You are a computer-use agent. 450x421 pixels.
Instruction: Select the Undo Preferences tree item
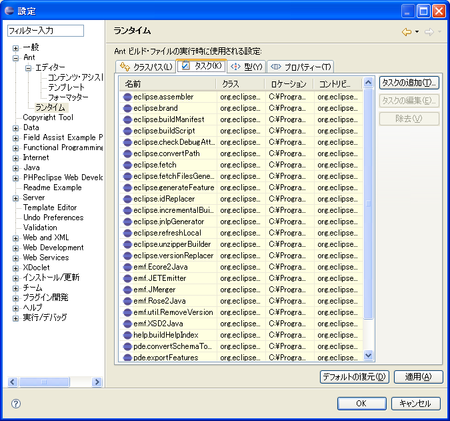(x=53, y=217)
